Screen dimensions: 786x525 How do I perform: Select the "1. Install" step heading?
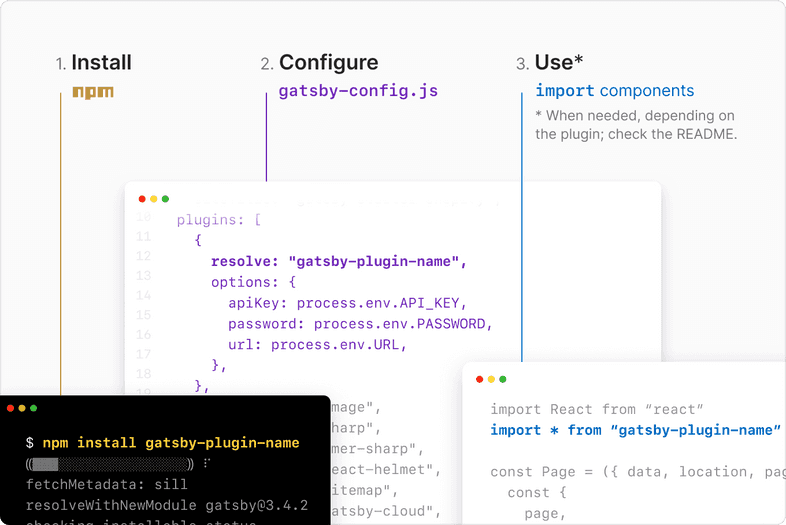coord(93,63)
